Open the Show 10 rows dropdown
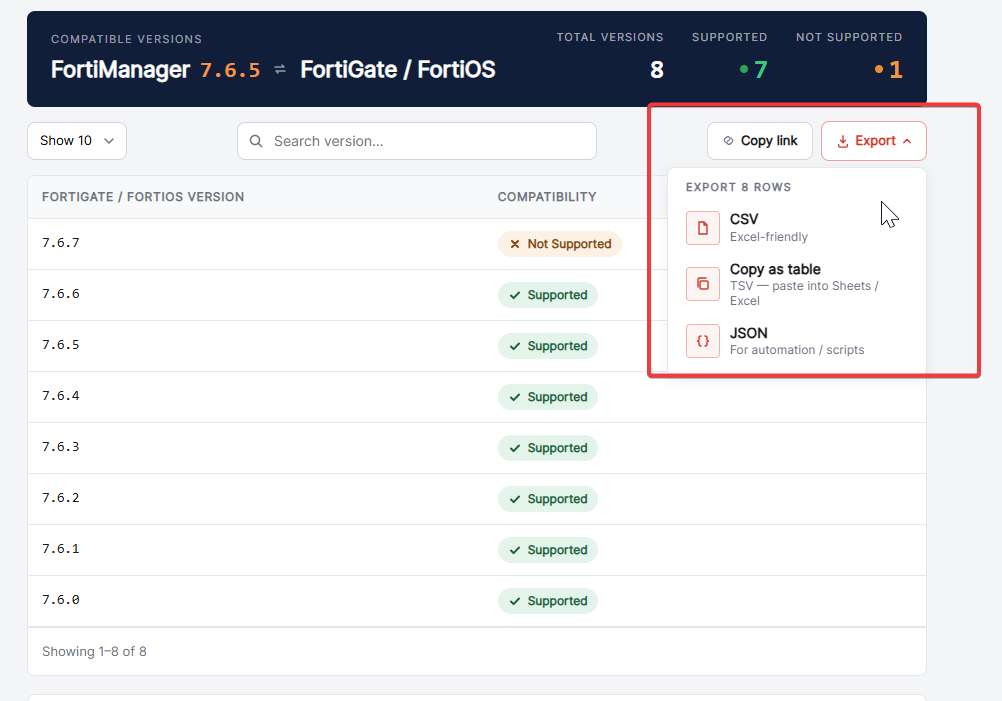The width and height of the screenshot is (1002, 701). (x=77, y=141)
